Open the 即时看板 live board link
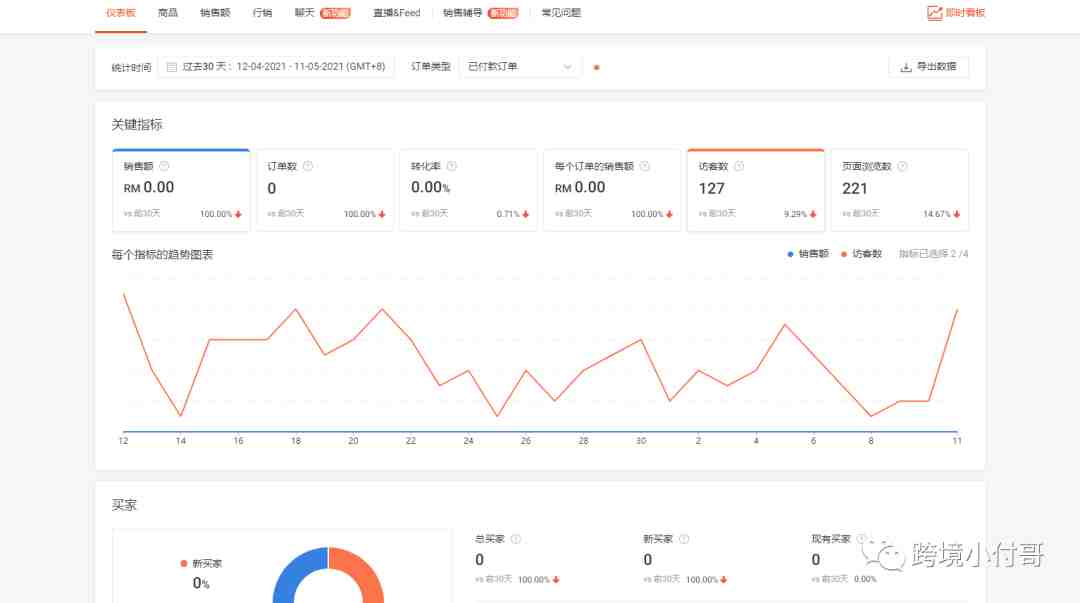The height and width of the screenshot is (603, 1080). coord(956,12)
